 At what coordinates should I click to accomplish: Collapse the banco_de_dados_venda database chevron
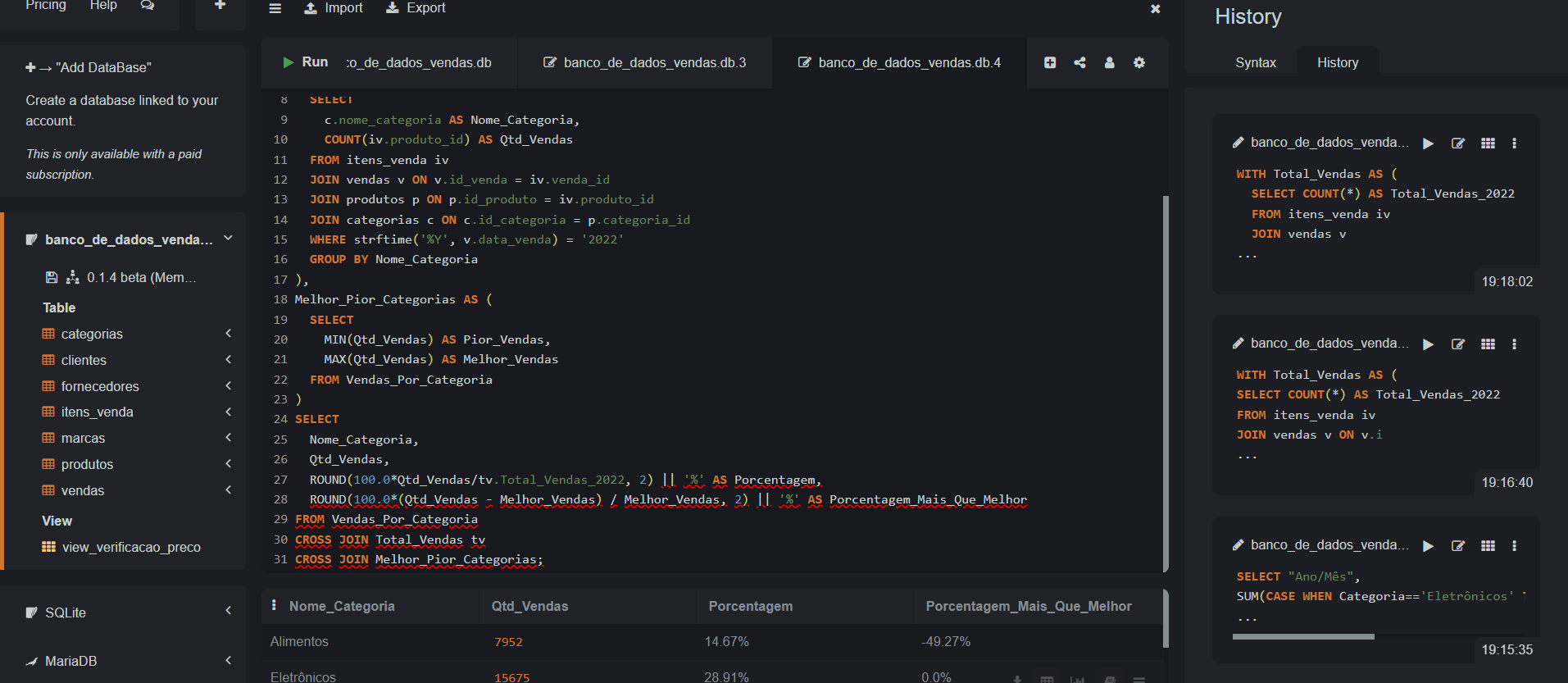228,239
